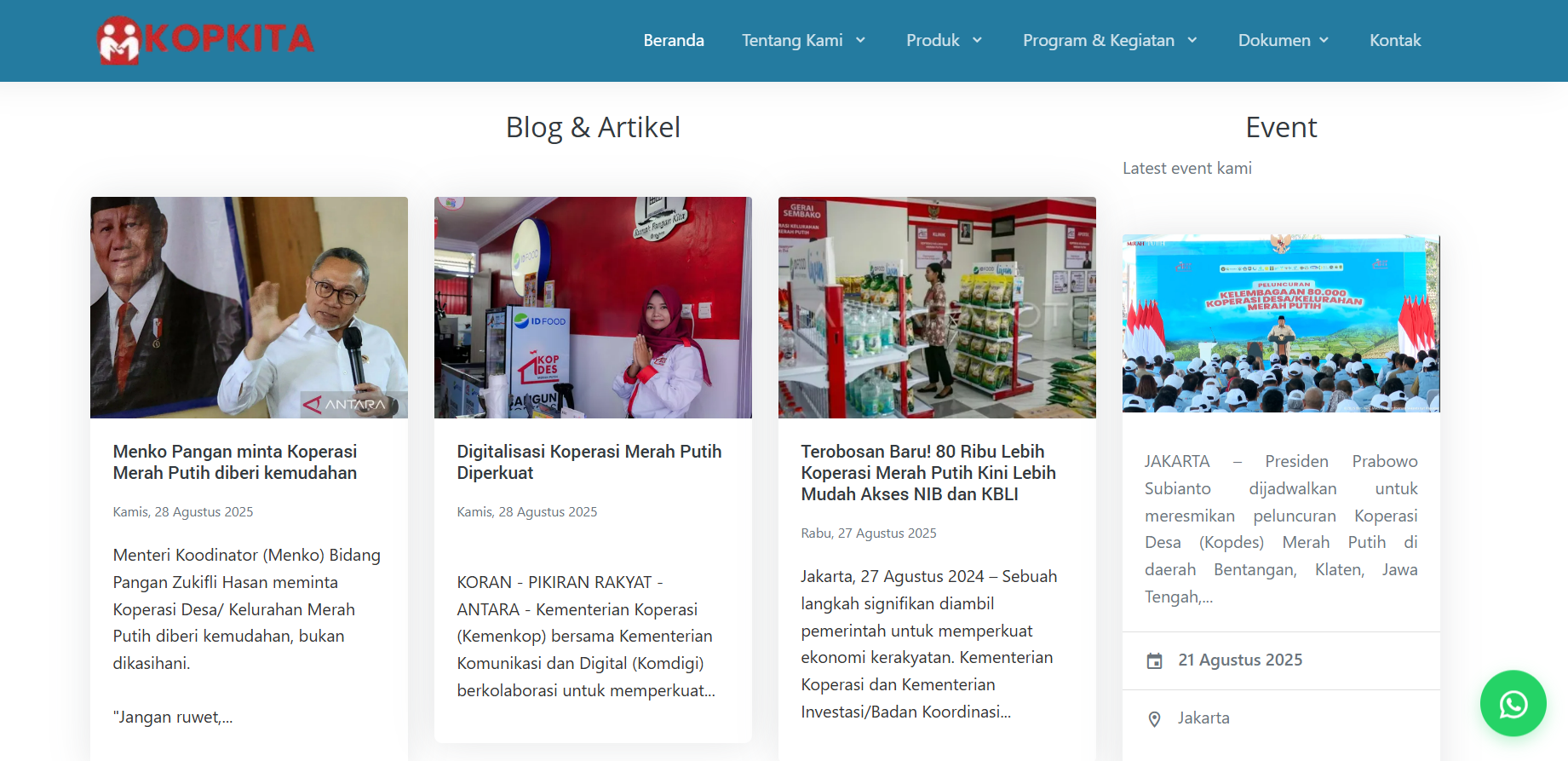Expand the Dokumen dropdown chevron
This screenshot has height=761, width=1568.
tap(1324, 40)
